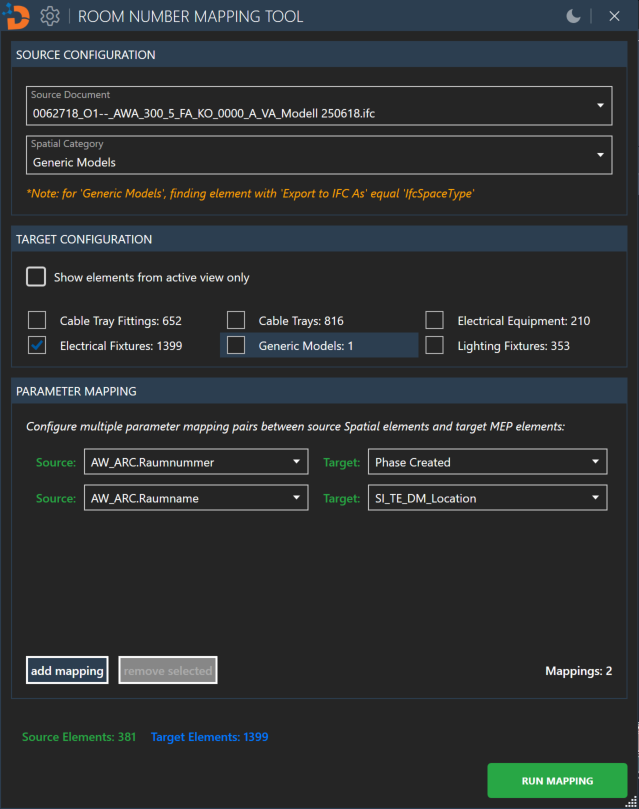Check the Cable Tray Fittings checkbox
The image size is (639, 809).
tap(37, 321)
